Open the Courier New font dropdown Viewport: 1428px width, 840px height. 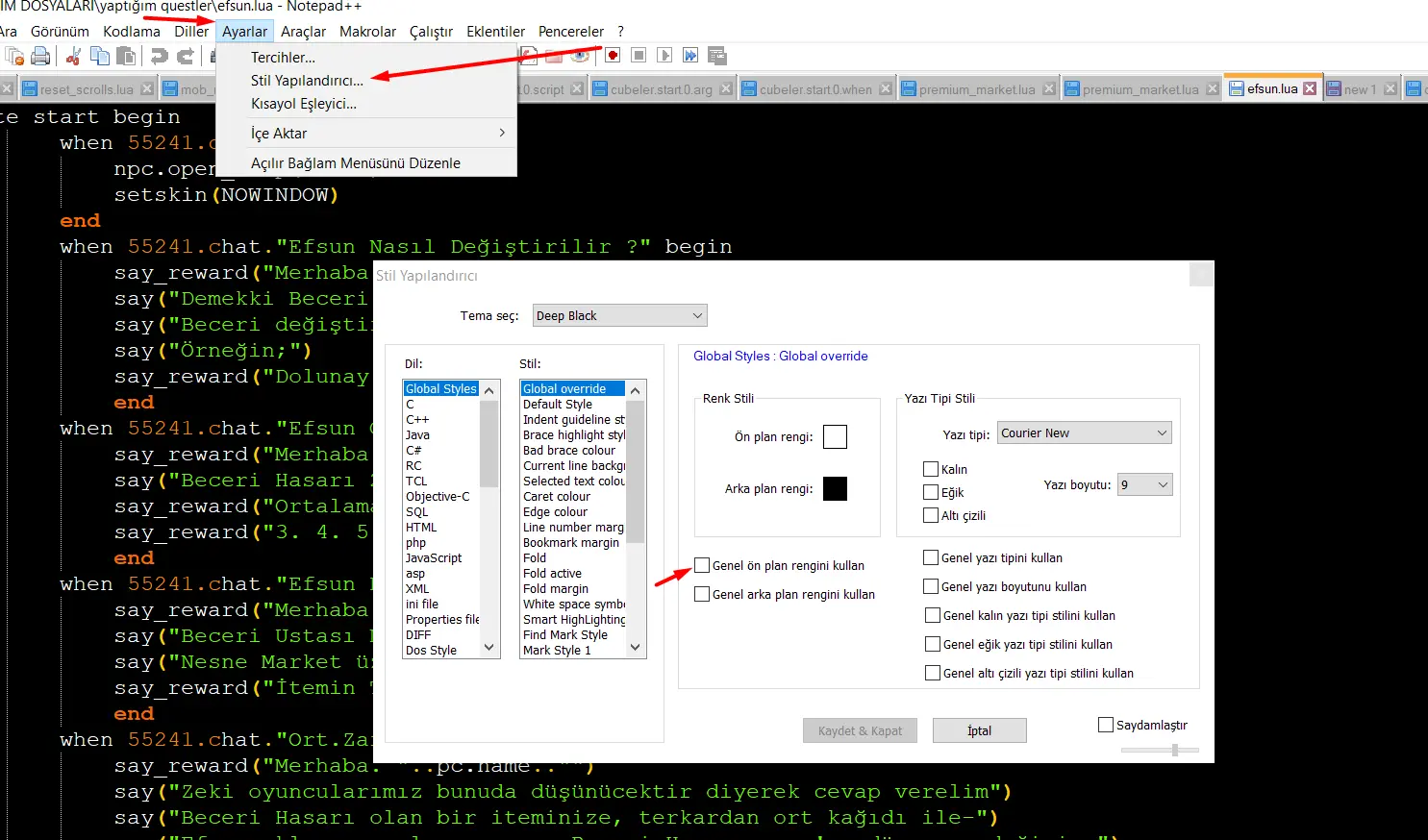1084,433
